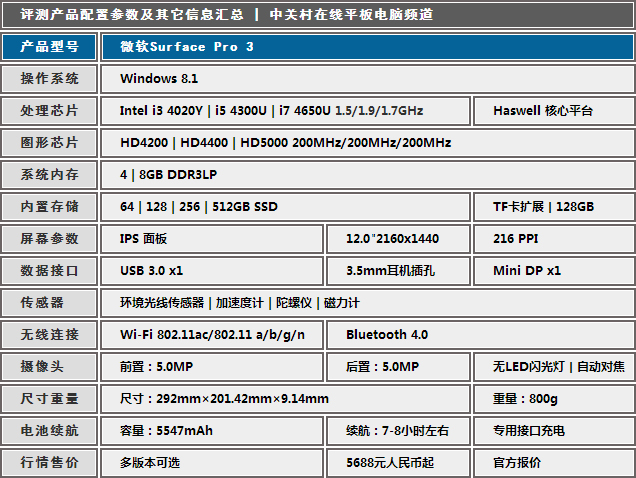
Task: Select the IPS 面板 cell
Action: click(212, 239)
